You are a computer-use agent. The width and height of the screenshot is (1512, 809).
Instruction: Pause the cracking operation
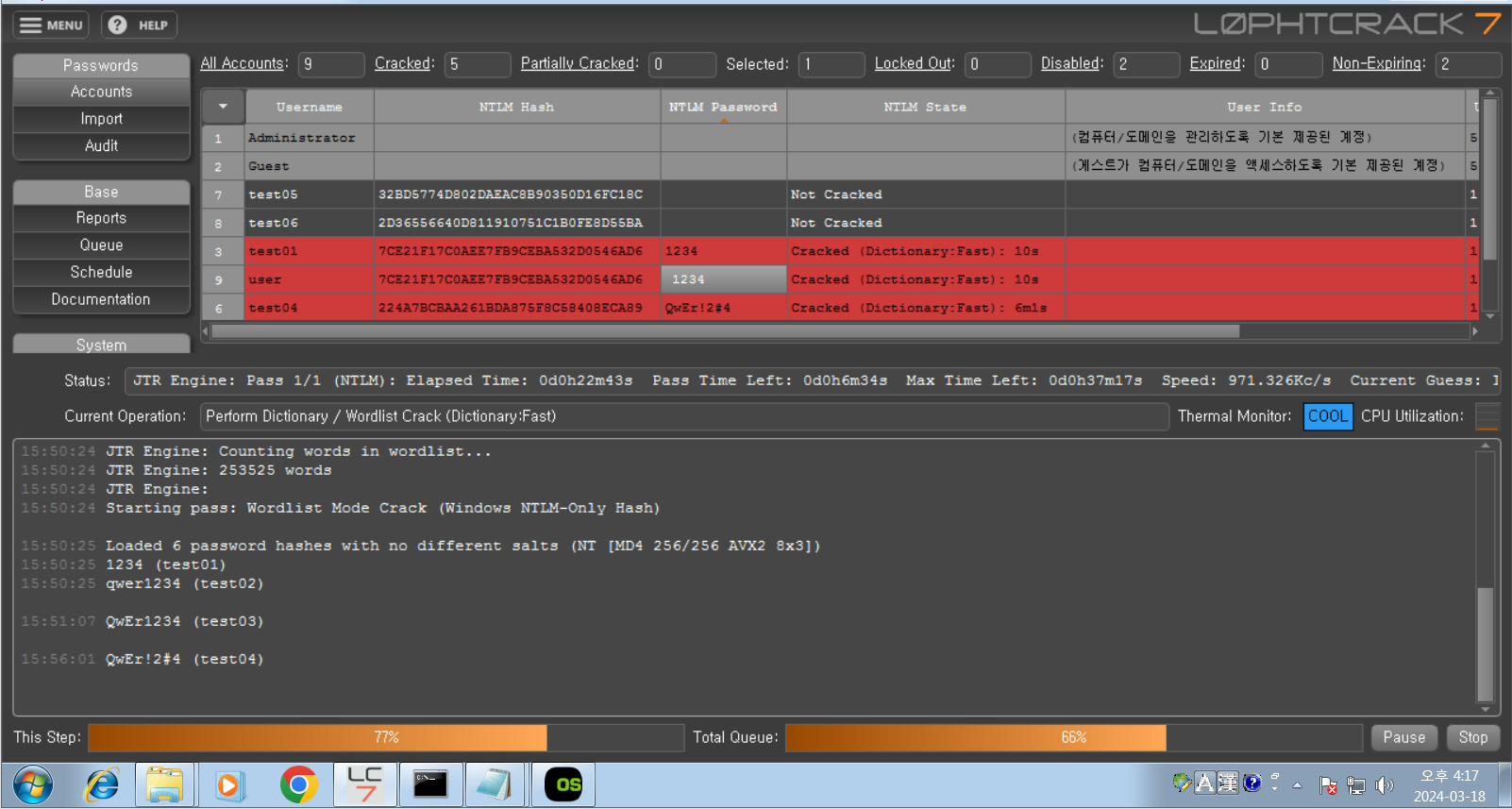(x=1404, y=737)
